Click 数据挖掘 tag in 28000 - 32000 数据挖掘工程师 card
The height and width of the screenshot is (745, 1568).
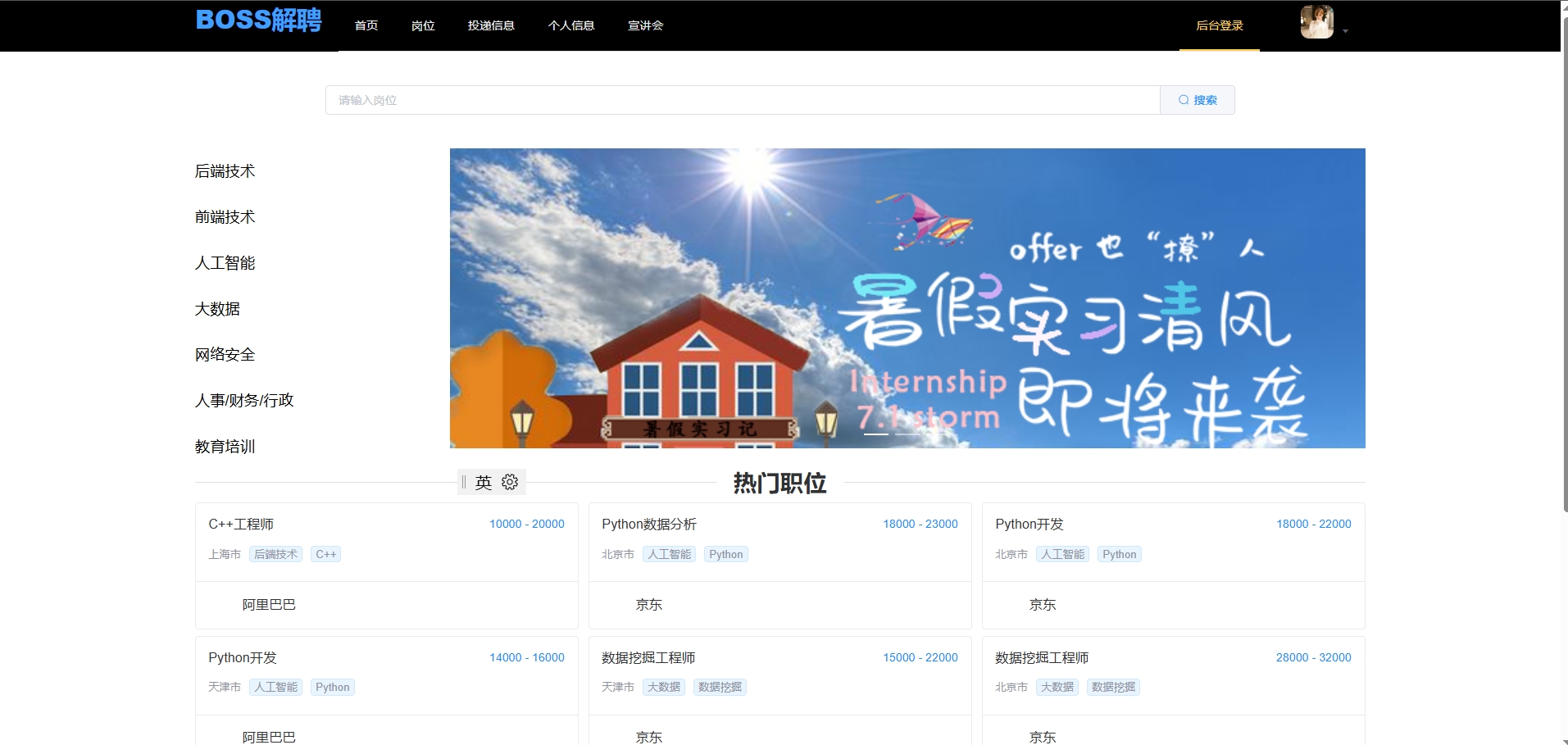[x=1114, y=688]
